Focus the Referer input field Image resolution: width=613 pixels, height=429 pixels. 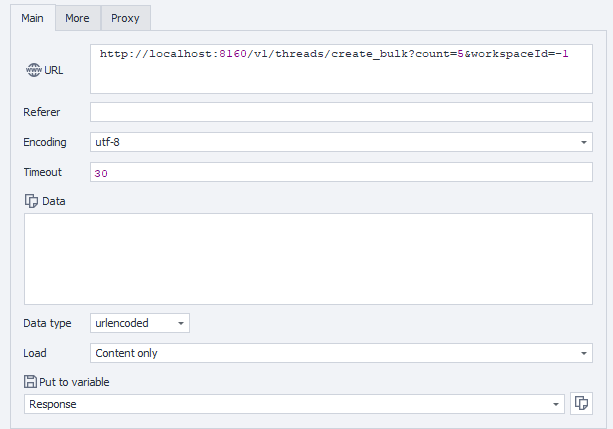coord(340,112)
